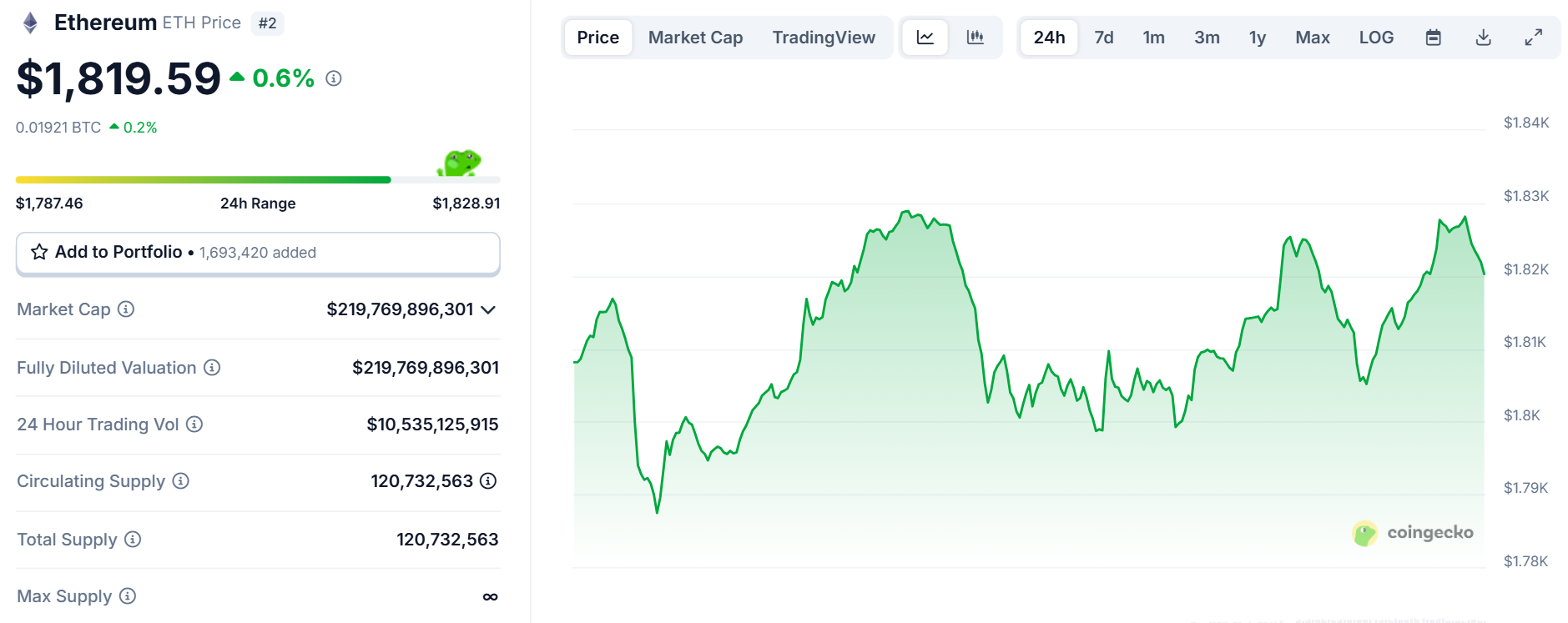Click the $1.78K axis label

pos(1525,561)
